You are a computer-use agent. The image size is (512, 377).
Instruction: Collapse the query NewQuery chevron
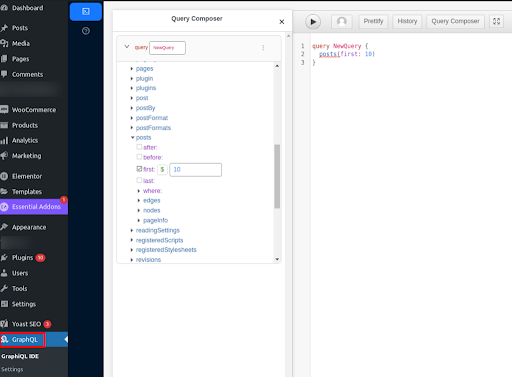click(127, 47)
